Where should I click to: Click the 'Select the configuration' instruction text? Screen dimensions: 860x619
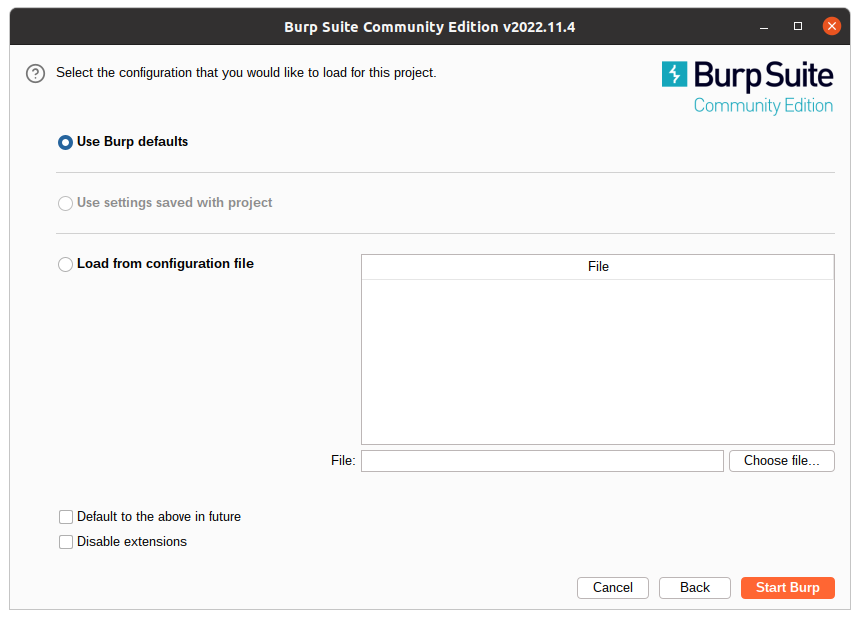(246, 73)
